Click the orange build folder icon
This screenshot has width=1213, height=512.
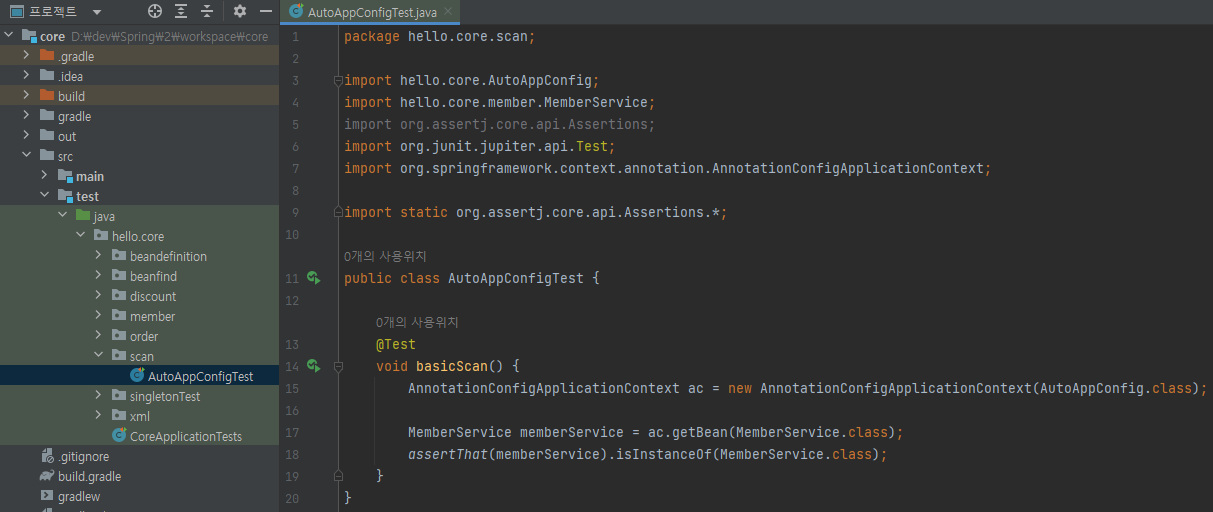click(x=47, y=96)
